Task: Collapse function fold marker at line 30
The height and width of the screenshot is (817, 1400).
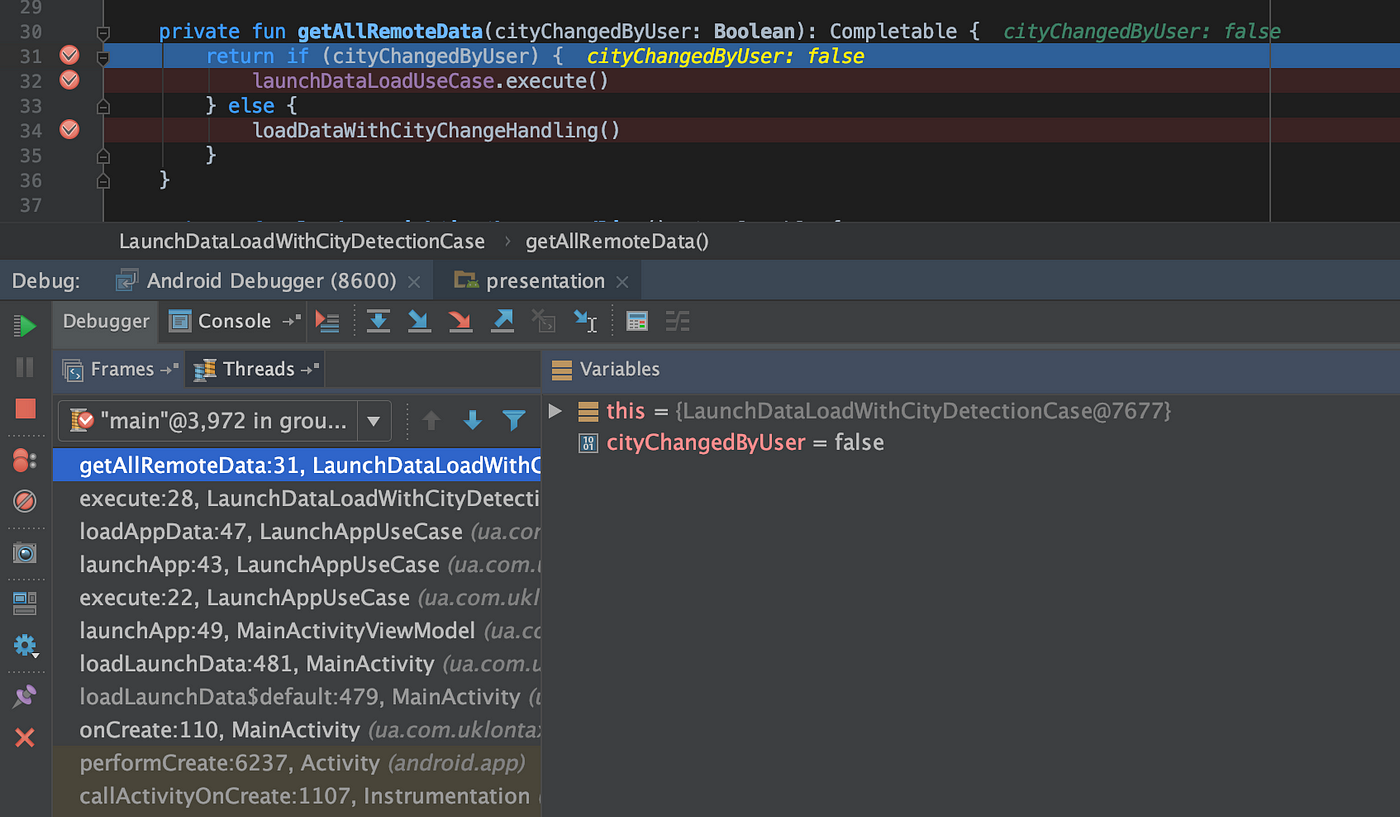Action: [103, 32]
